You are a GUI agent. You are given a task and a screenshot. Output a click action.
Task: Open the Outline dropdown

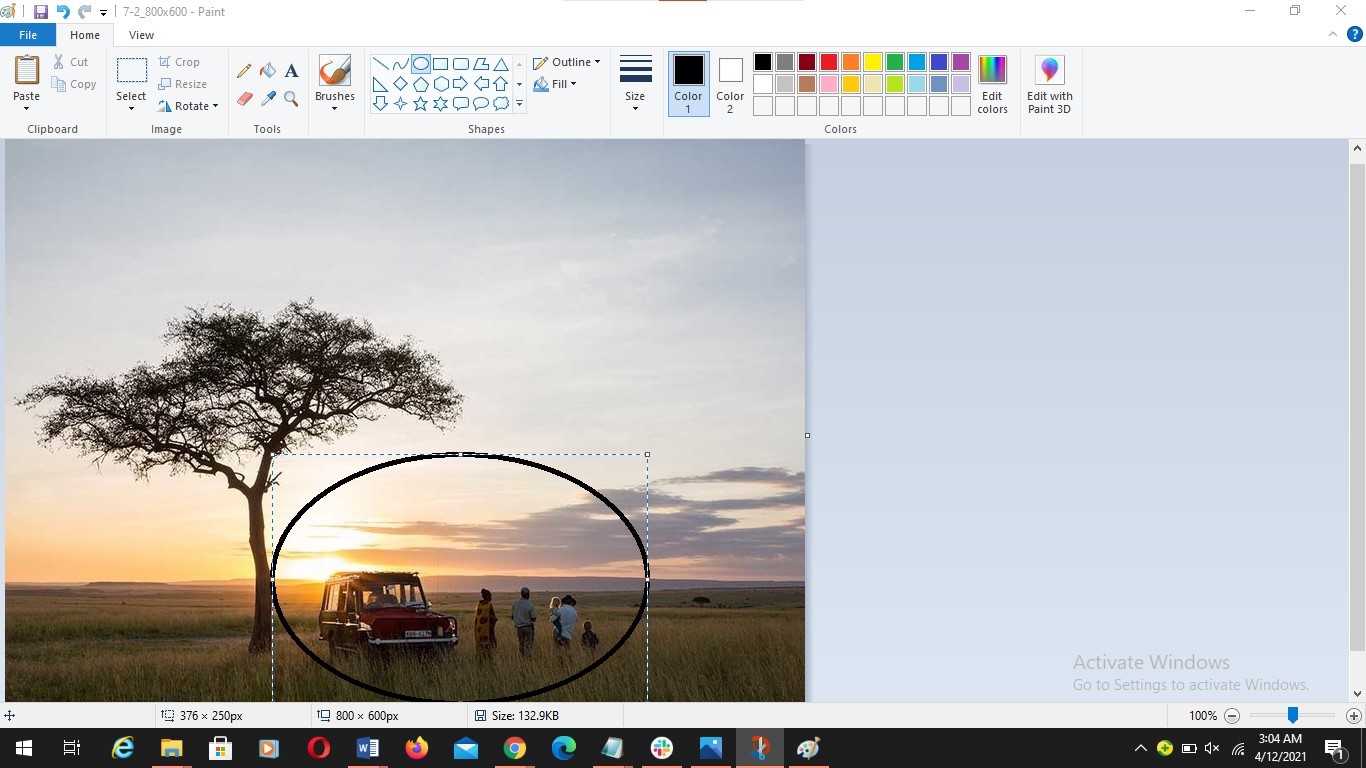[x=568, y=61]
